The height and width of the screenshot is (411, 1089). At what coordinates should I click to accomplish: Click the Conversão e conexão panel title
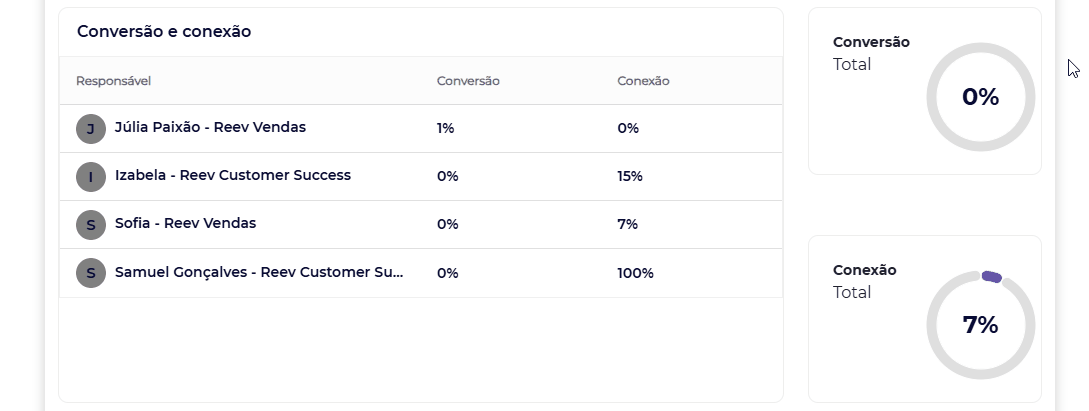164,31
